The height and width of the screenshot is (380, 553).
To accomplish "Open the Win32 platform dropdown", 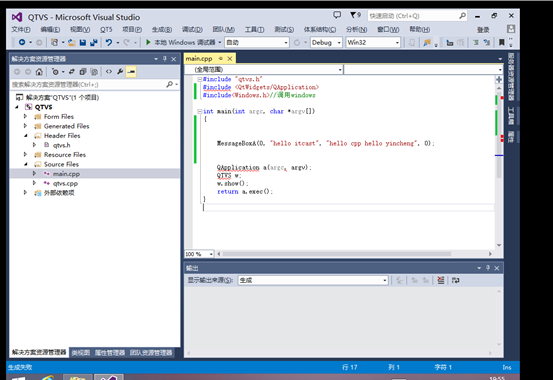I will tap(397, 43).
